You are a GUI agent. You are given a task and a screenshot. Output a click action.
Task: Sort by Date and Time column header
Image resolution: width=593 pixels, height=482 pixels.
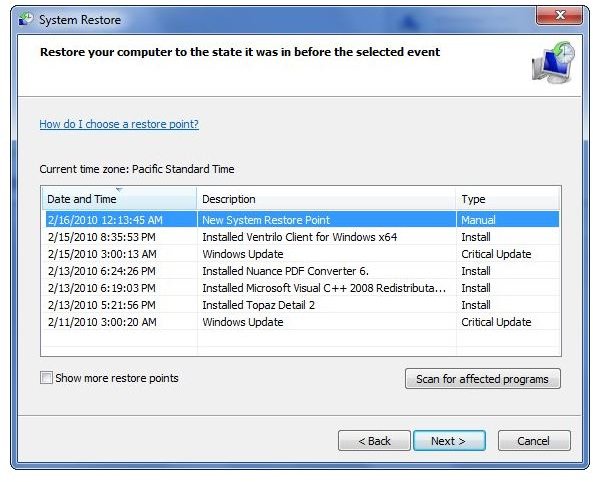(119, 199)
